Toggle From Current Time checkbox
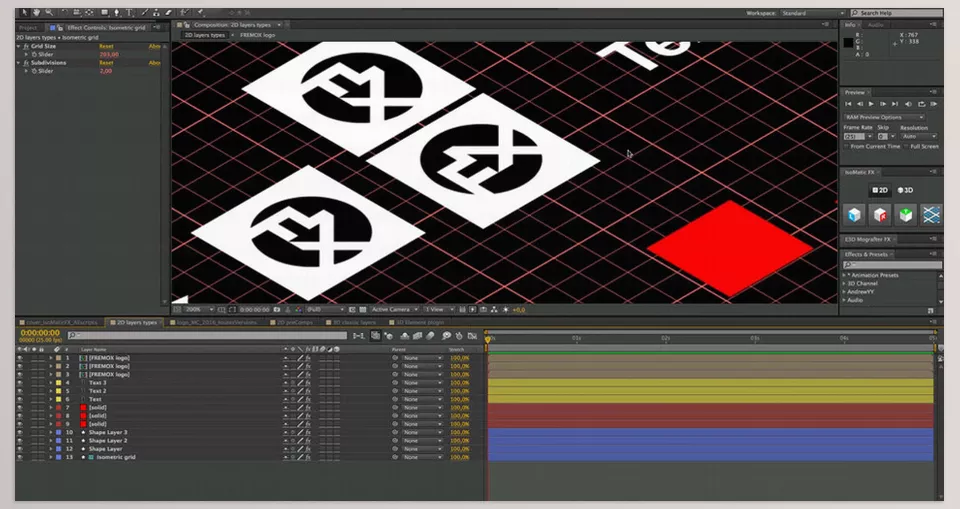 coord(847,146)
